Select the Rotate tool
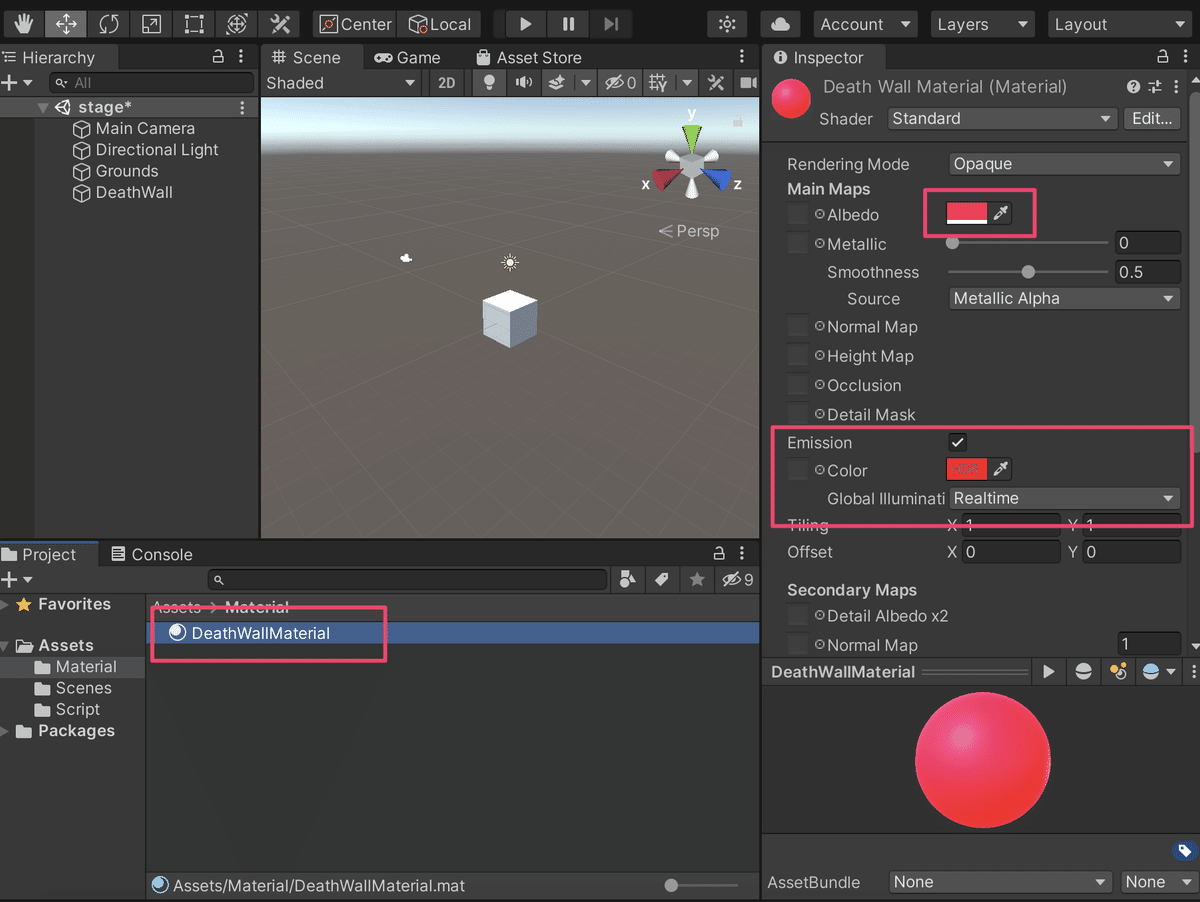The height and width of the screenshot is (902, 1200). 108,24
